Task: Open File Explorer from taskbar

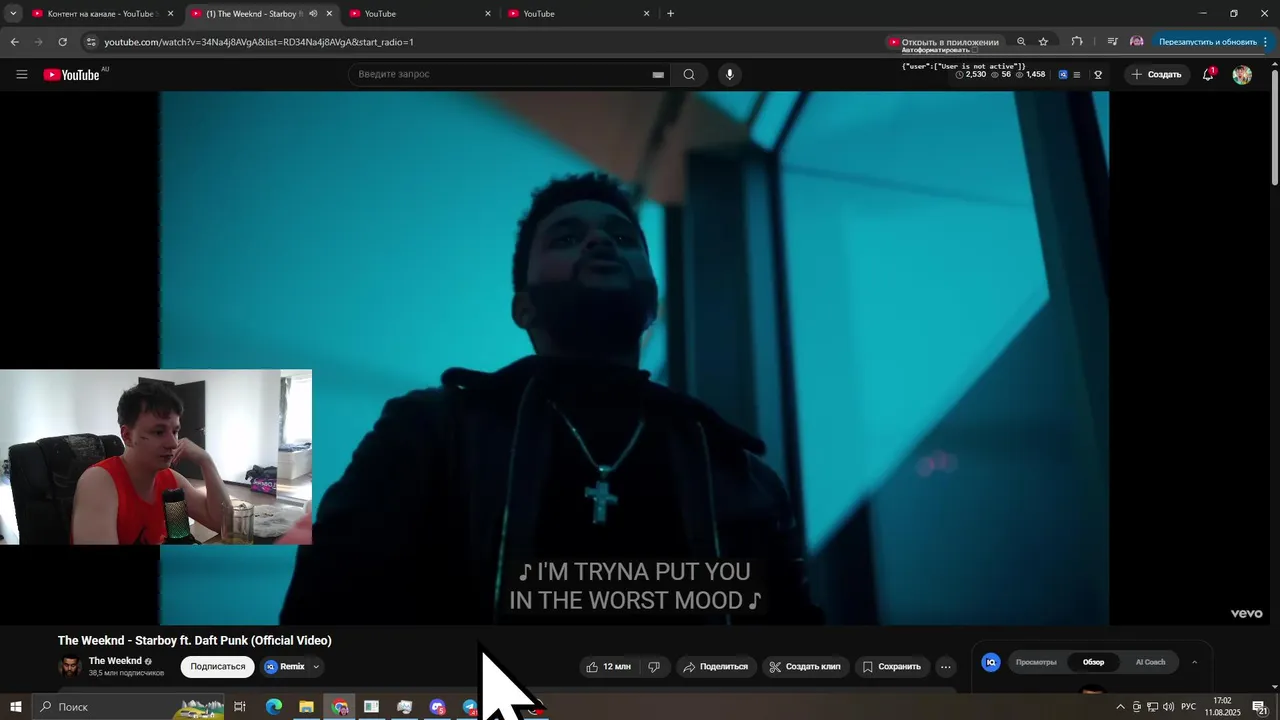Action: tap(306, 707)
